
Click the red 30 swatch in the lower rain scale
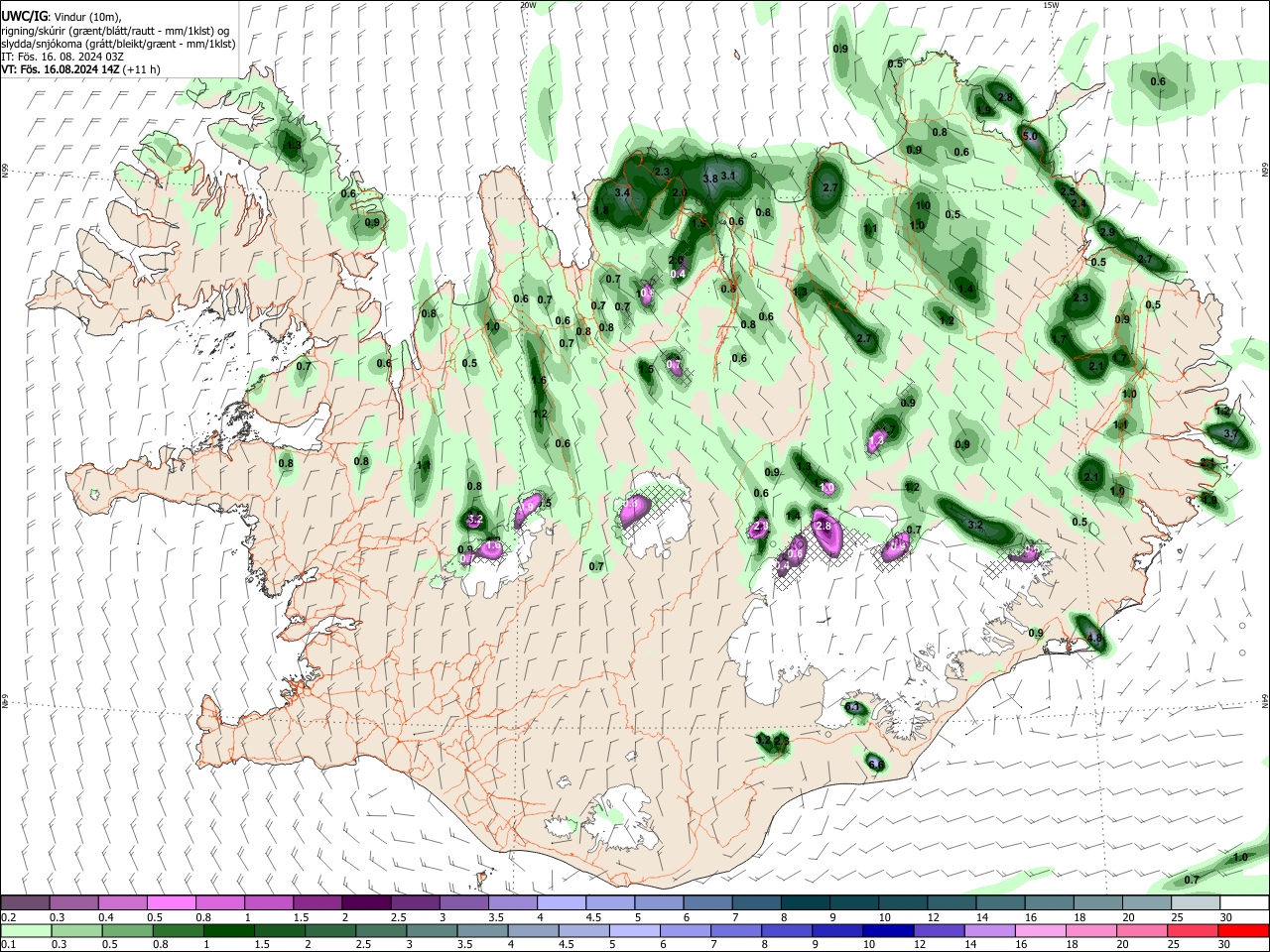click(x=1243, y=930)
